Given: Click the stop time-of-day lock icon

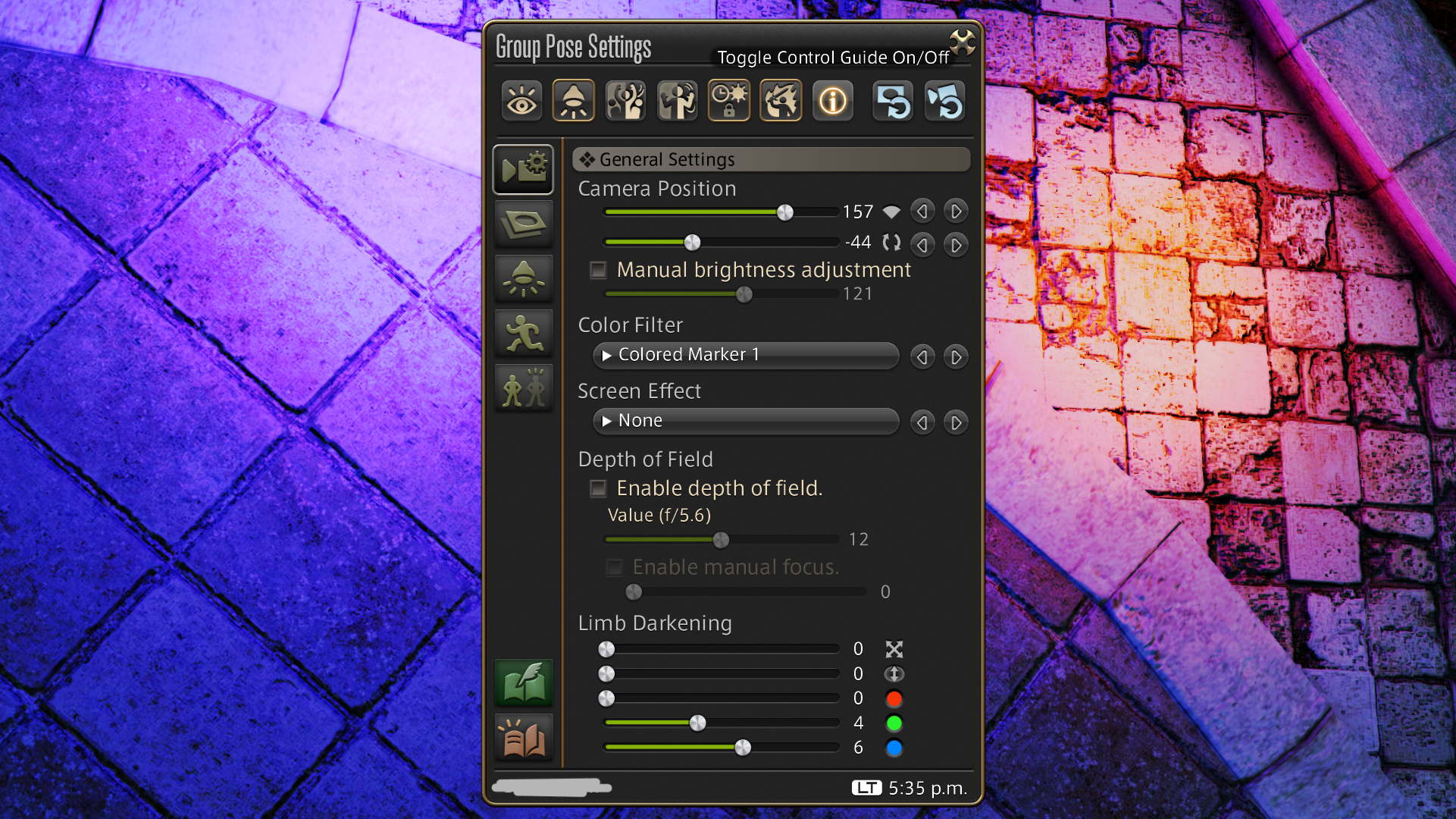Looking at the screenshot, I should (x=728, y=100).
